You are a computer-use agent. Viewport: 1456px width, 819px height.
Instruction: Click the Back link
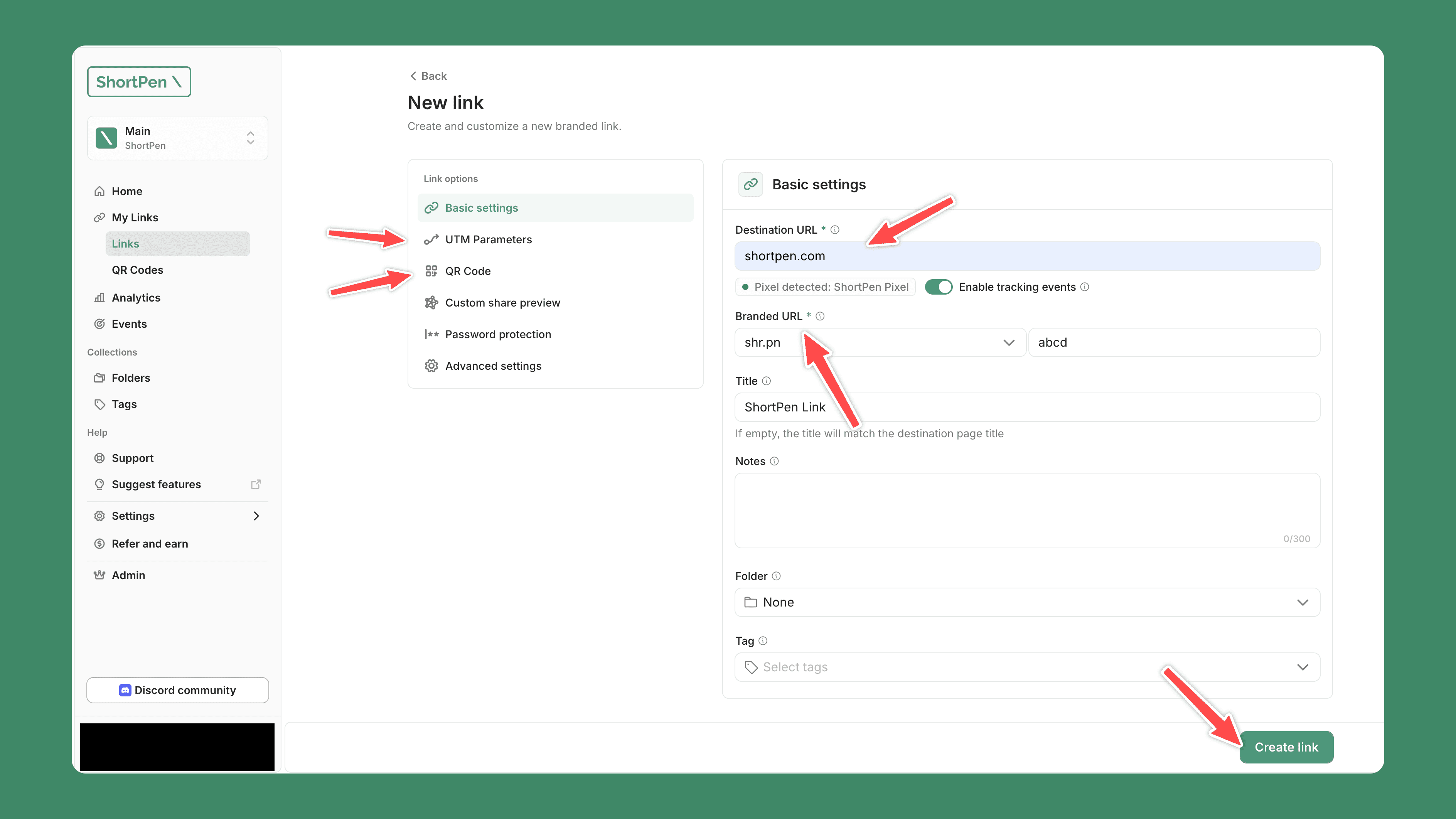(x=428, y=76)
